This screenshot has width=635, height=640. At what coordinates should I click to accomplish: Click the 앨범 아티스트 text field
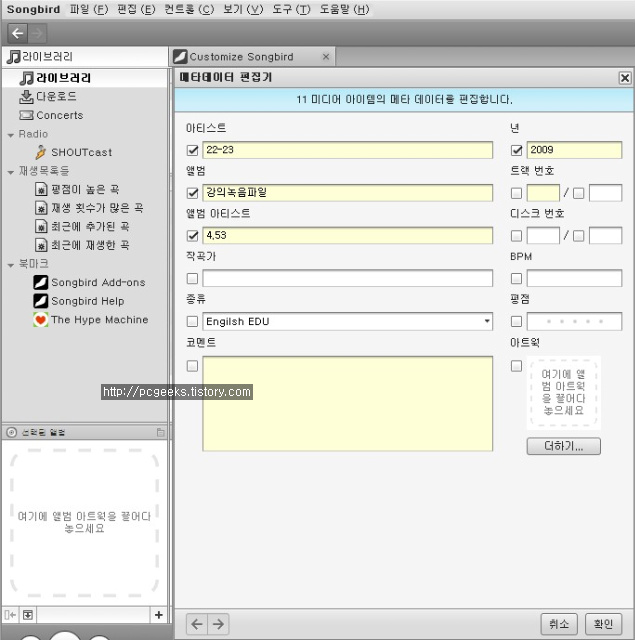click(347, 236)
